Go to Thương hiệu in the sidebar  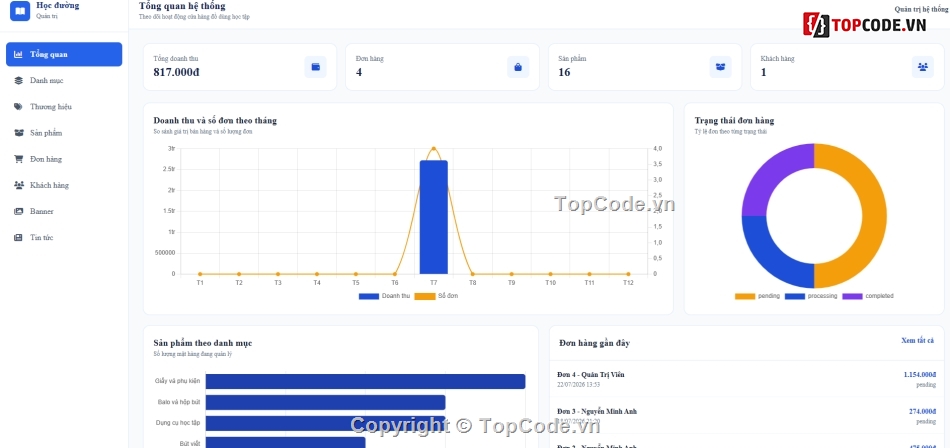64,107
